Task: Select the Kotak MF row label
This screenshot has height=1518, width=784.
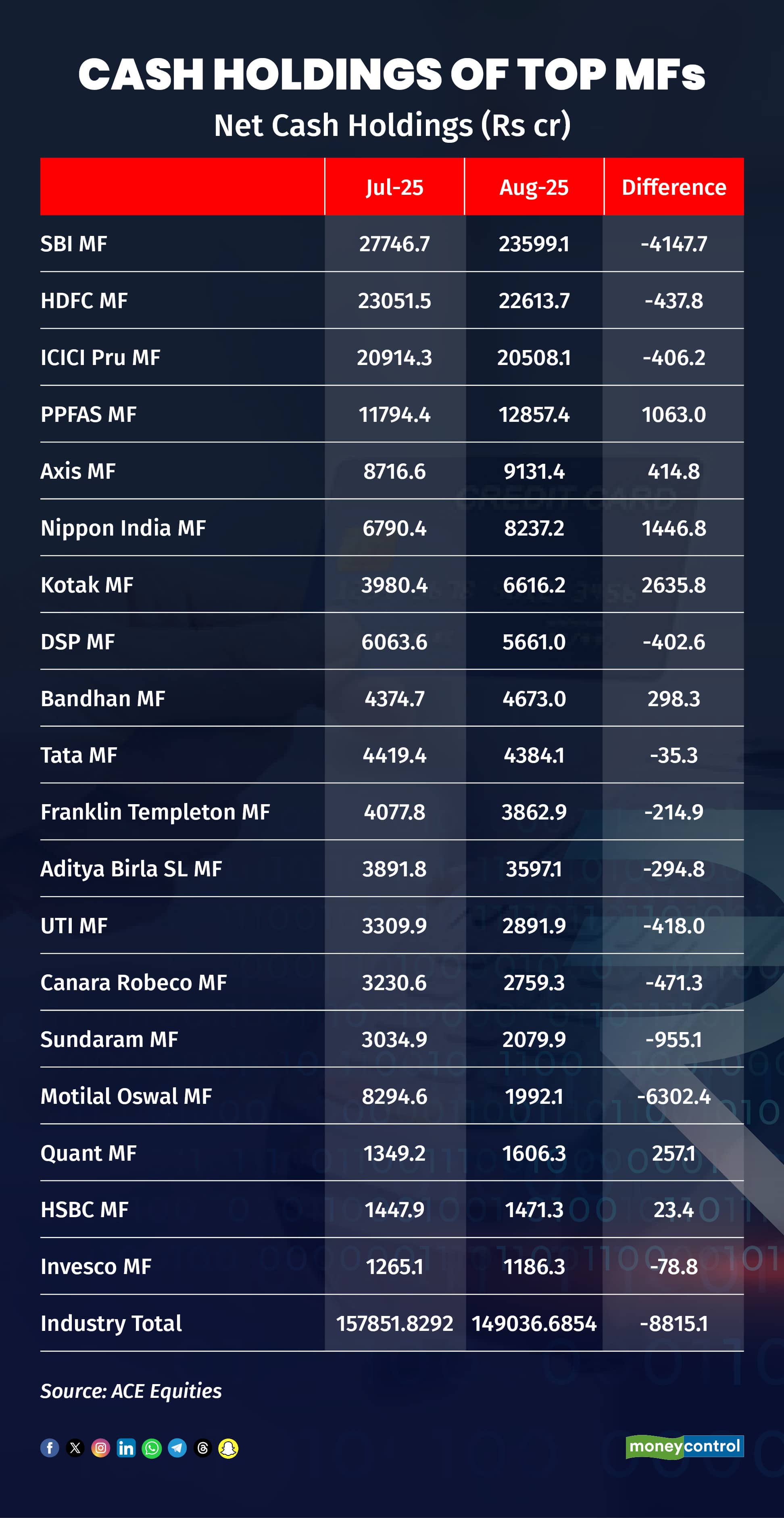Action: point(87,585)
